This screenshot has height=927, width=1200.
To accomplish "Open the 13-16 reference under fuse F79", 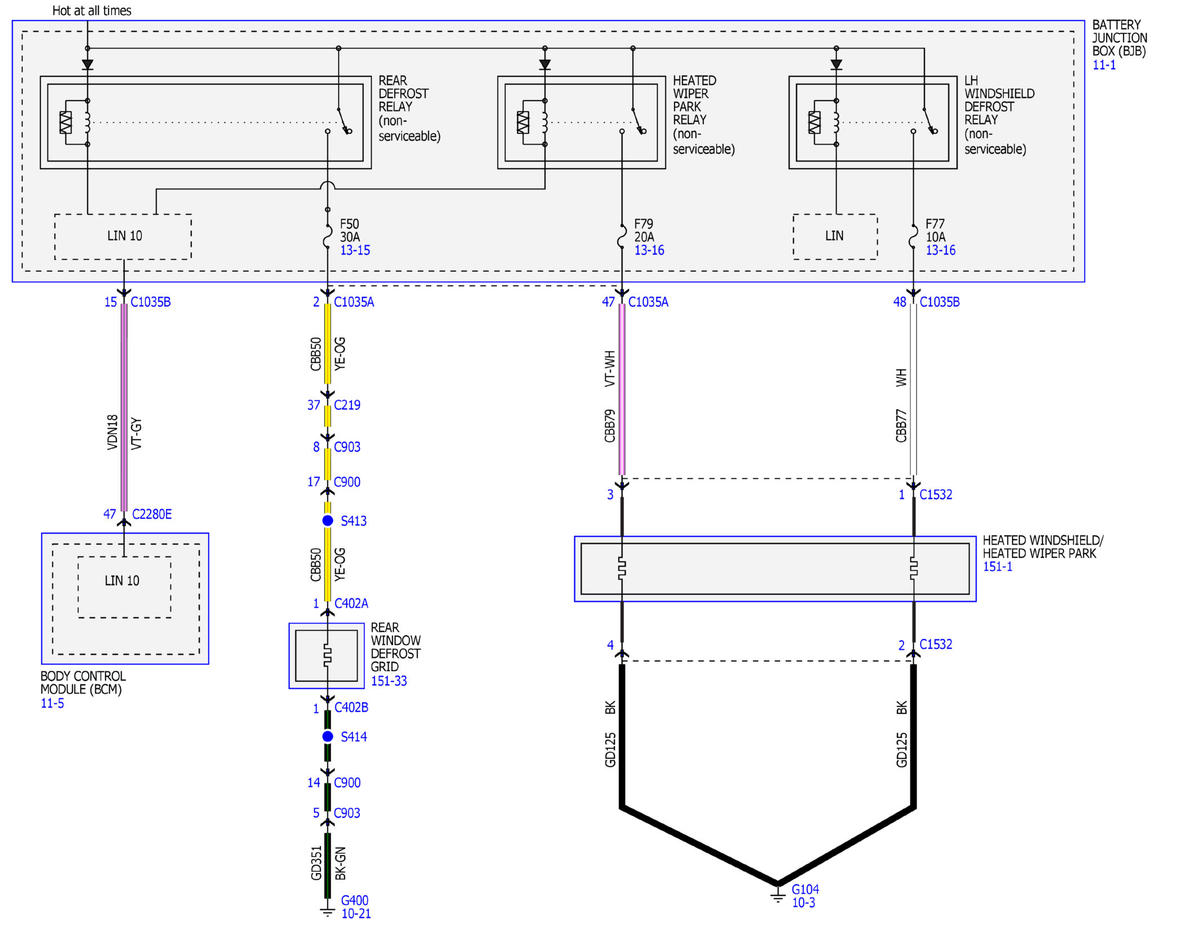I will (x=649, y=250).
